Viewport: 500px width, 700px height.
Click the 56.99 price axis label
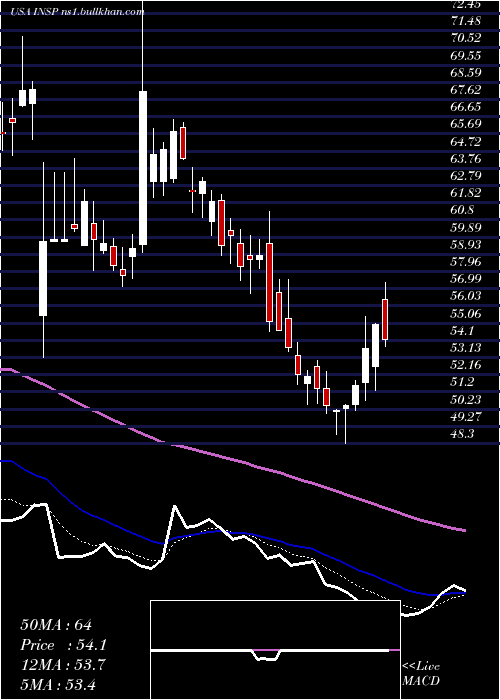click(x=466, y=279)
